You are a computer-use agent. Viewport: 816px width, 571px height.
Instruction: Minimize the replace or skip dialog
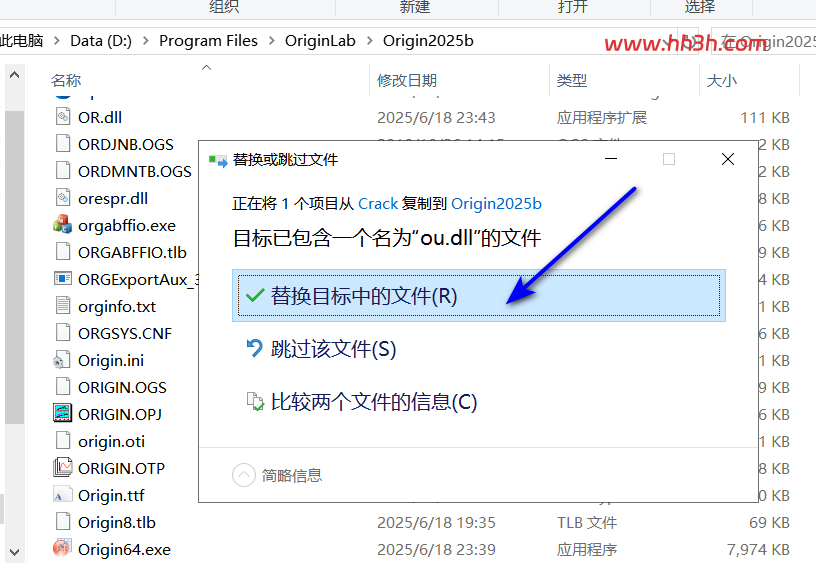[611, 159]
